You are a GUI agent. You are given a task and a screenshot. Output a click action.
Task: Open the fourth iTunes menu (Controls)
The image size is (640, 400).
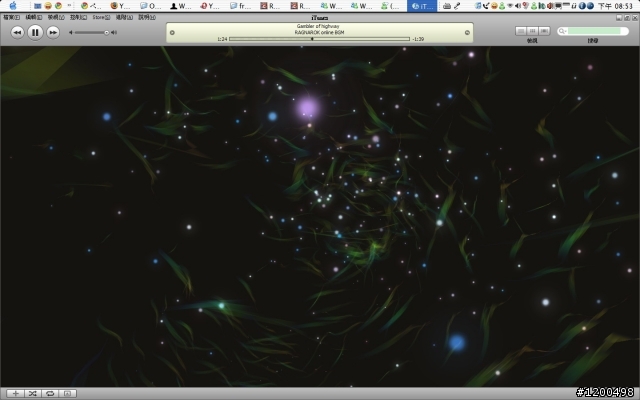click(x=78, y=17)
